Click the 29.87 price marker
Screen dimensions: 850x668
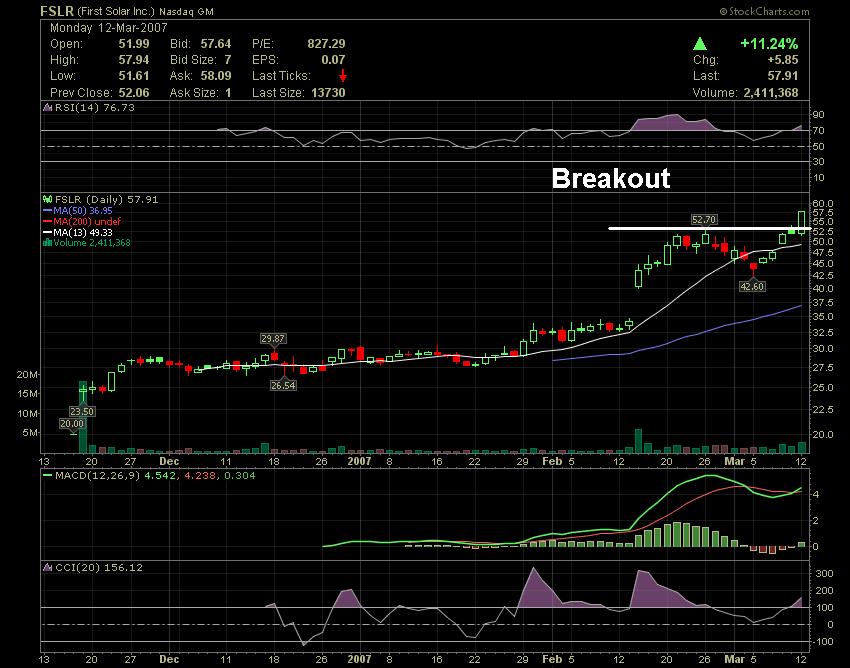pos(273,339)
